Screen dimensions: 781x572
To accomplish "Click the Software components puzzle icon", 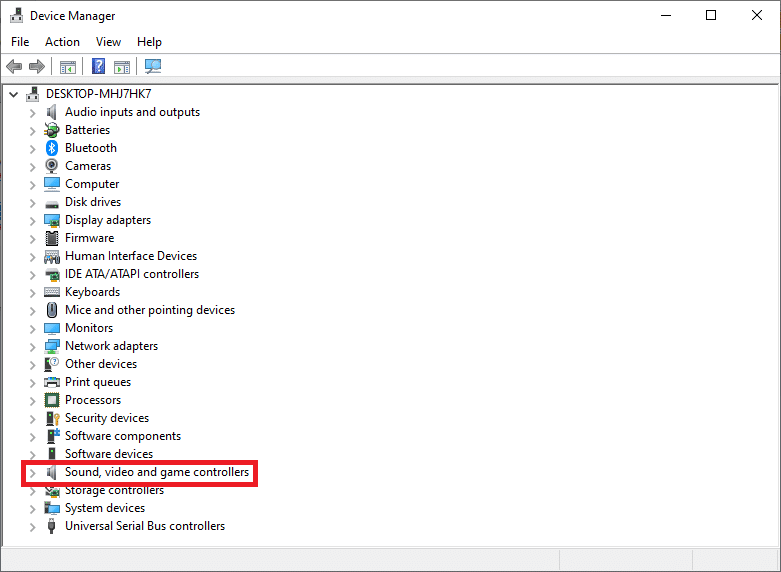I will point(53,436).
